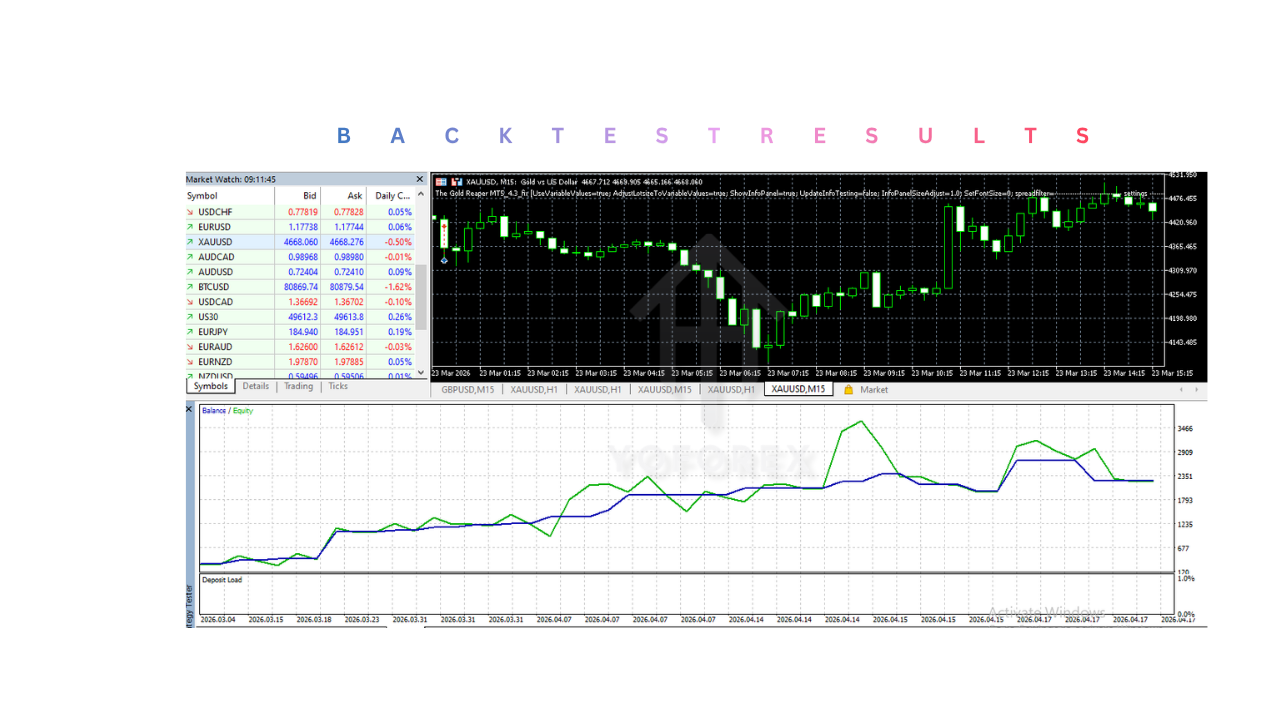The image size is (1280, 720).
Task: Select the EURUSD symbol row
Action: (x=301, y=227)
